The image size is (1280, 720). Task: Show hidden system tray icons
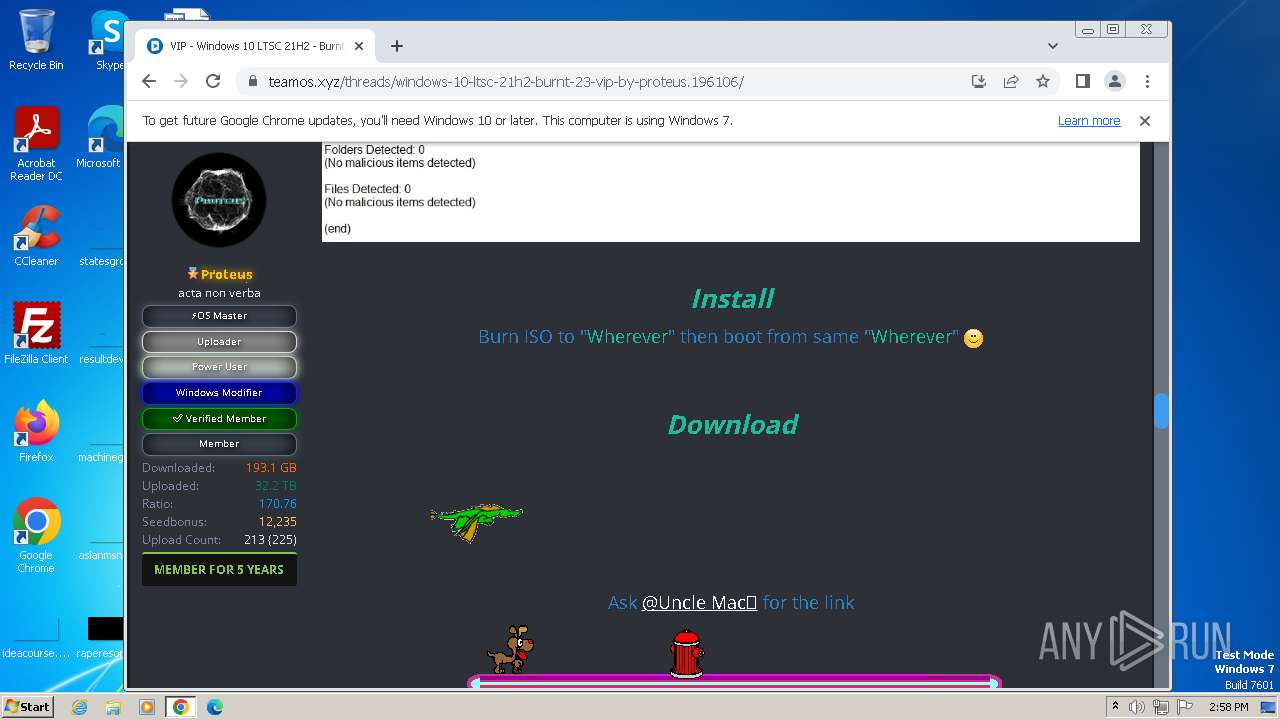pyautogui.click(x=1115, y=707)
